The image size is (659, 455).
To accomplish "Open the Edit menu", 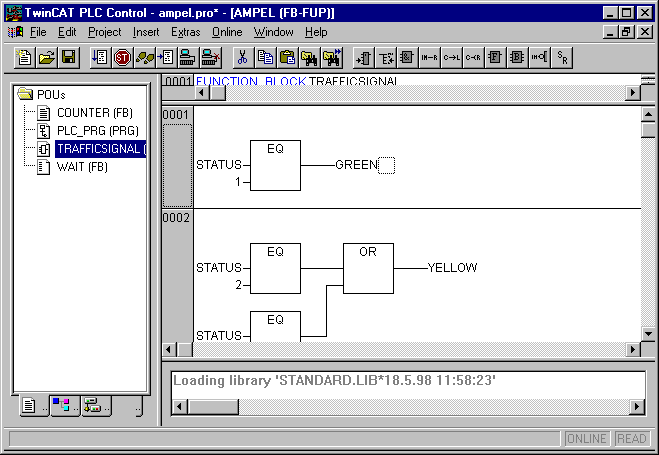I will pyautogui.click(x=67, y=32).
